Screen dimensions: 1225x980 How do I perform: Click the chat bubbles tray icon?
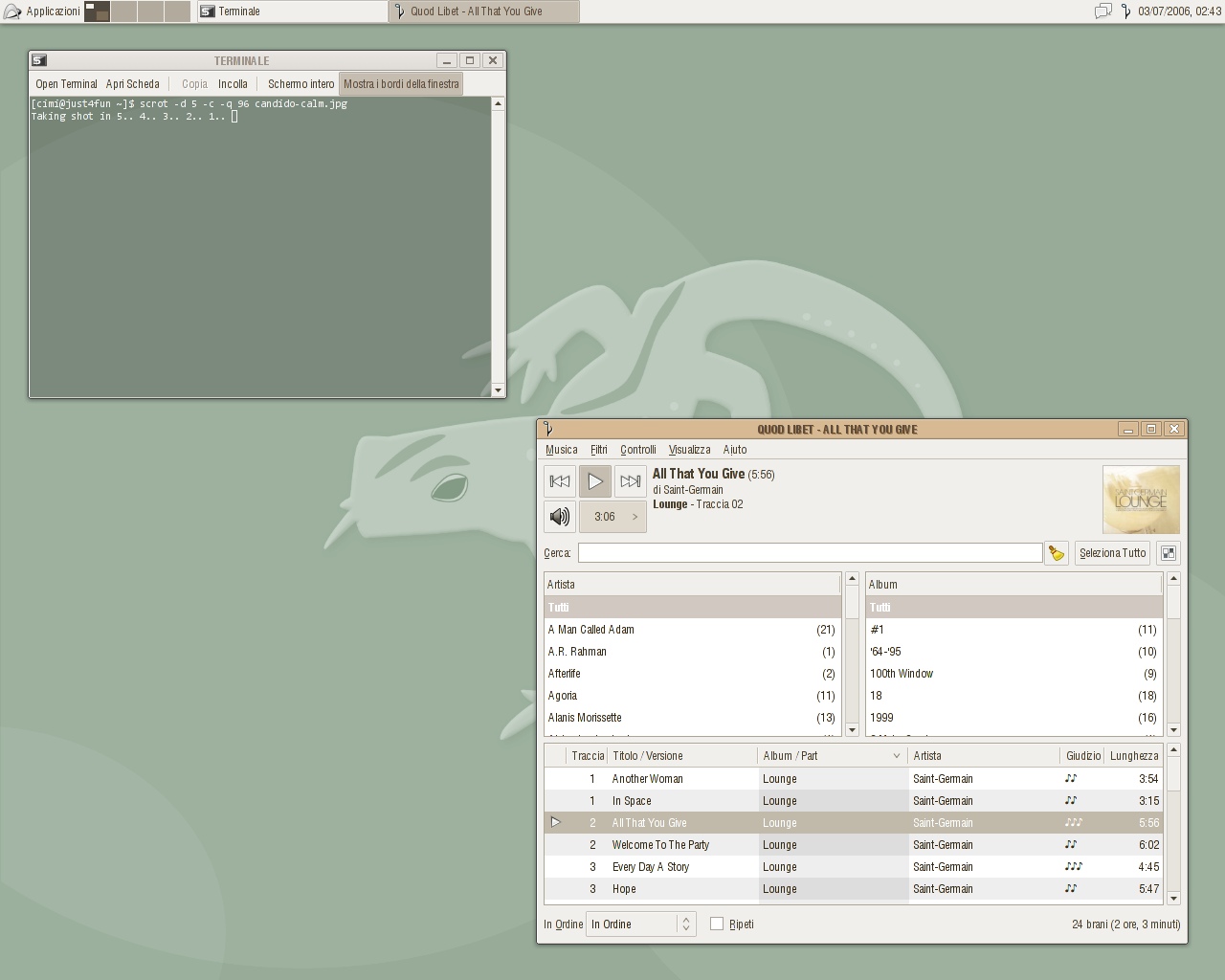pos(1102,11)
